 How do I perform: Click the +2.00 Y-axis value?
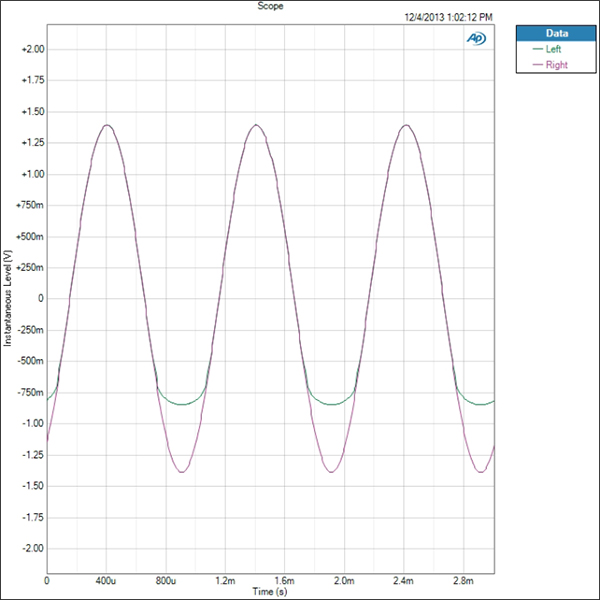coord(33,49)
